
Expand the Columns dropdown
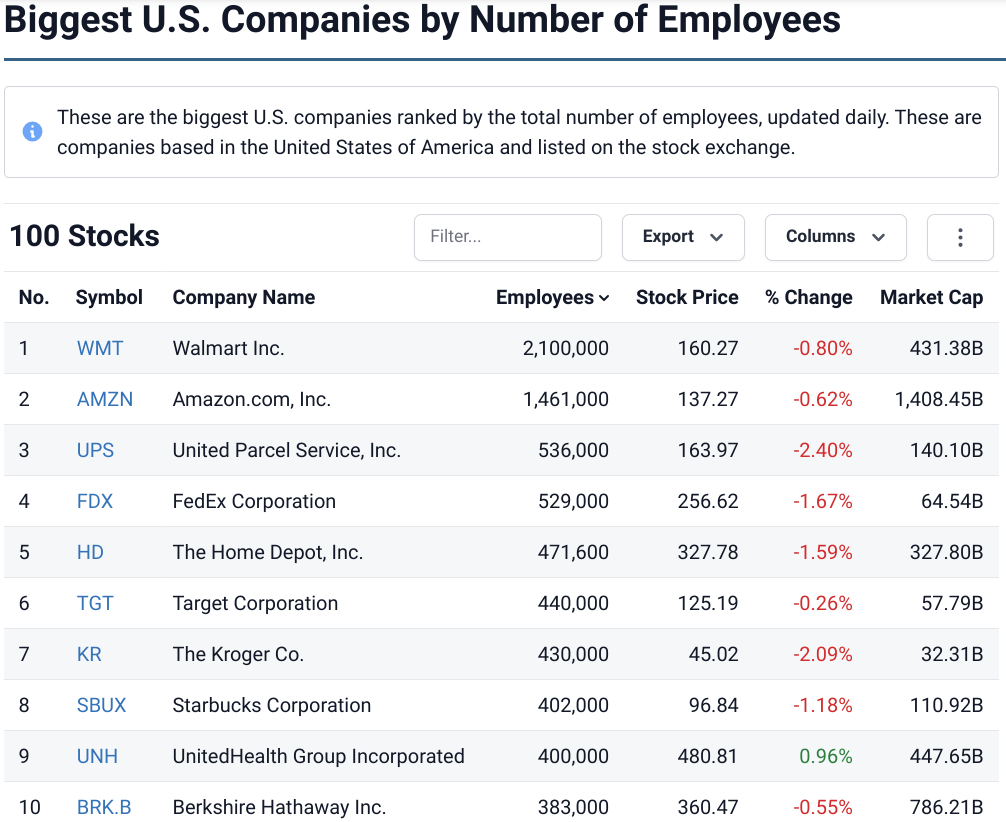click(835, 237)
